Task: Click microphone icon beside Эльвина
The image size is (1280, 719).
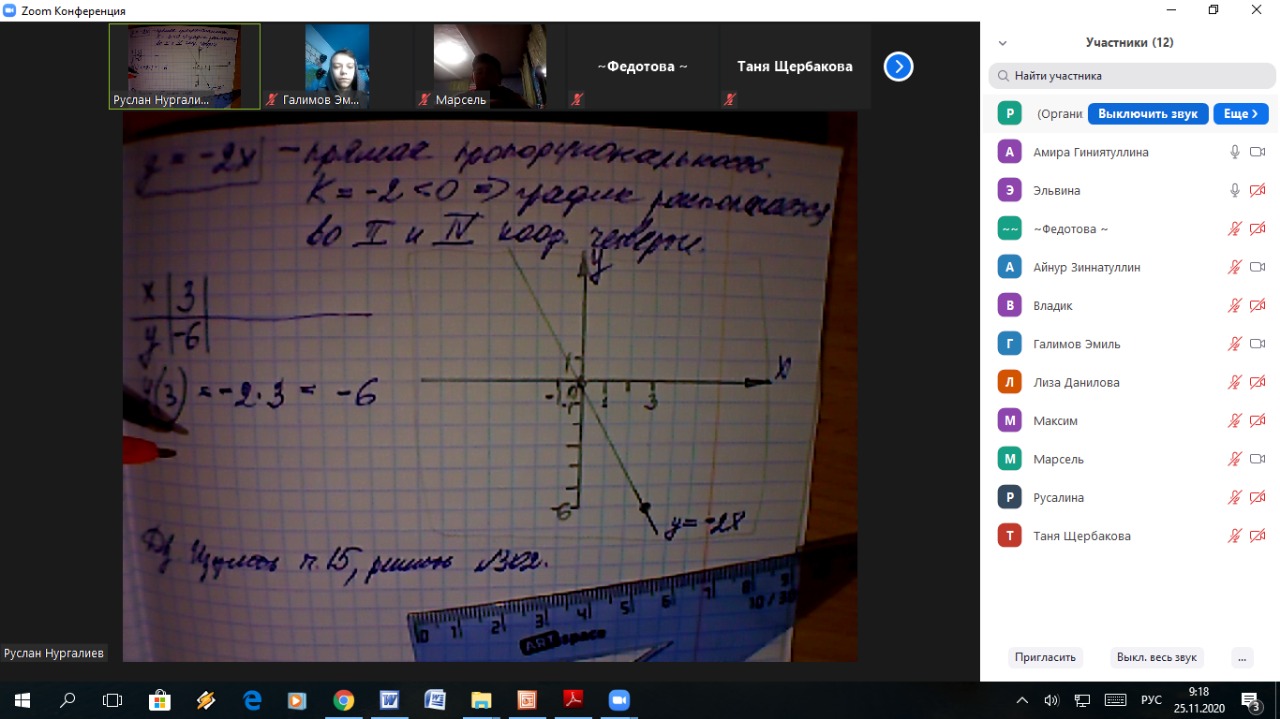Action: pyautogui.click(x=1235, y=190)
